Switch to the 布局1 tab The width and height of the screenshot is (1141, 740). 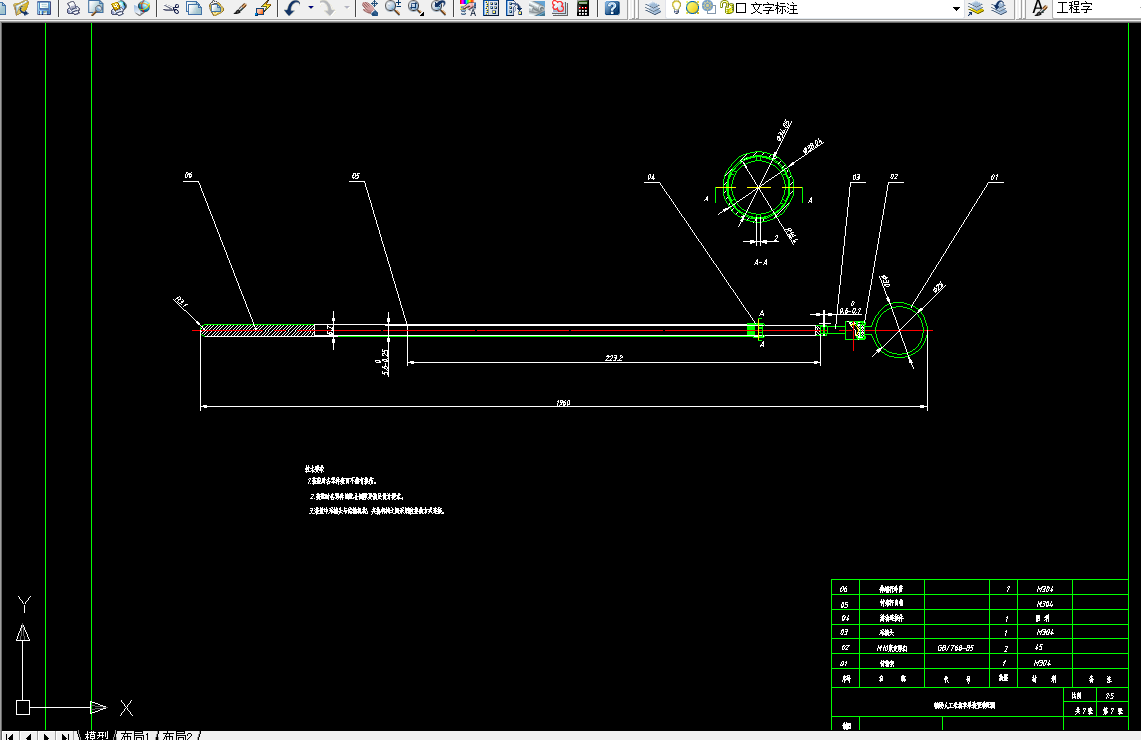[135, 736]
